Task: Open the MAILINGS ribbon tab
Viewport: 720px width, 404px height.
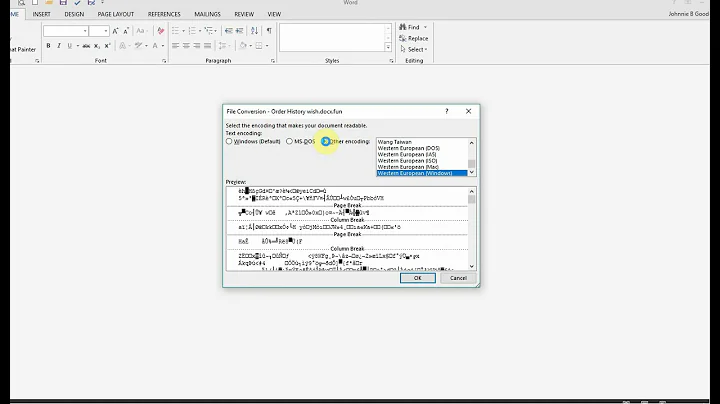Action: 207,14
